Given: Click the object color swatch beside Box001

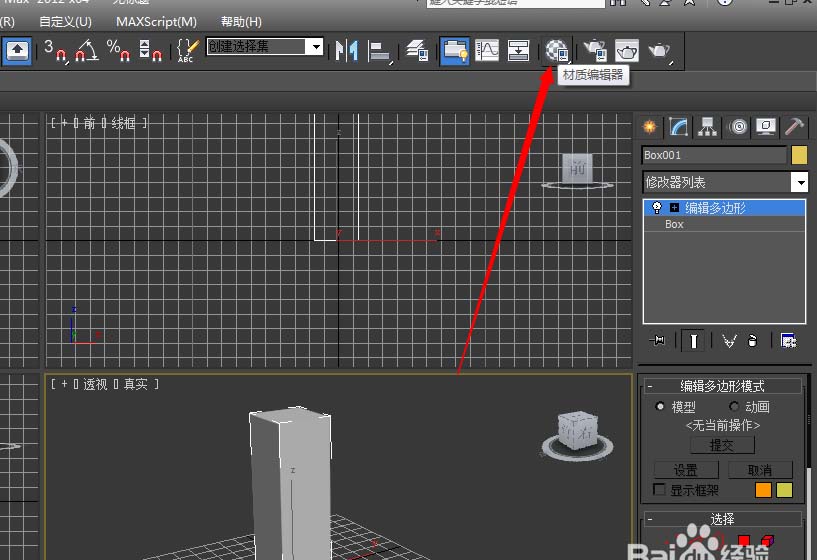Looking at the screenshot, I should tap(799, 155).
